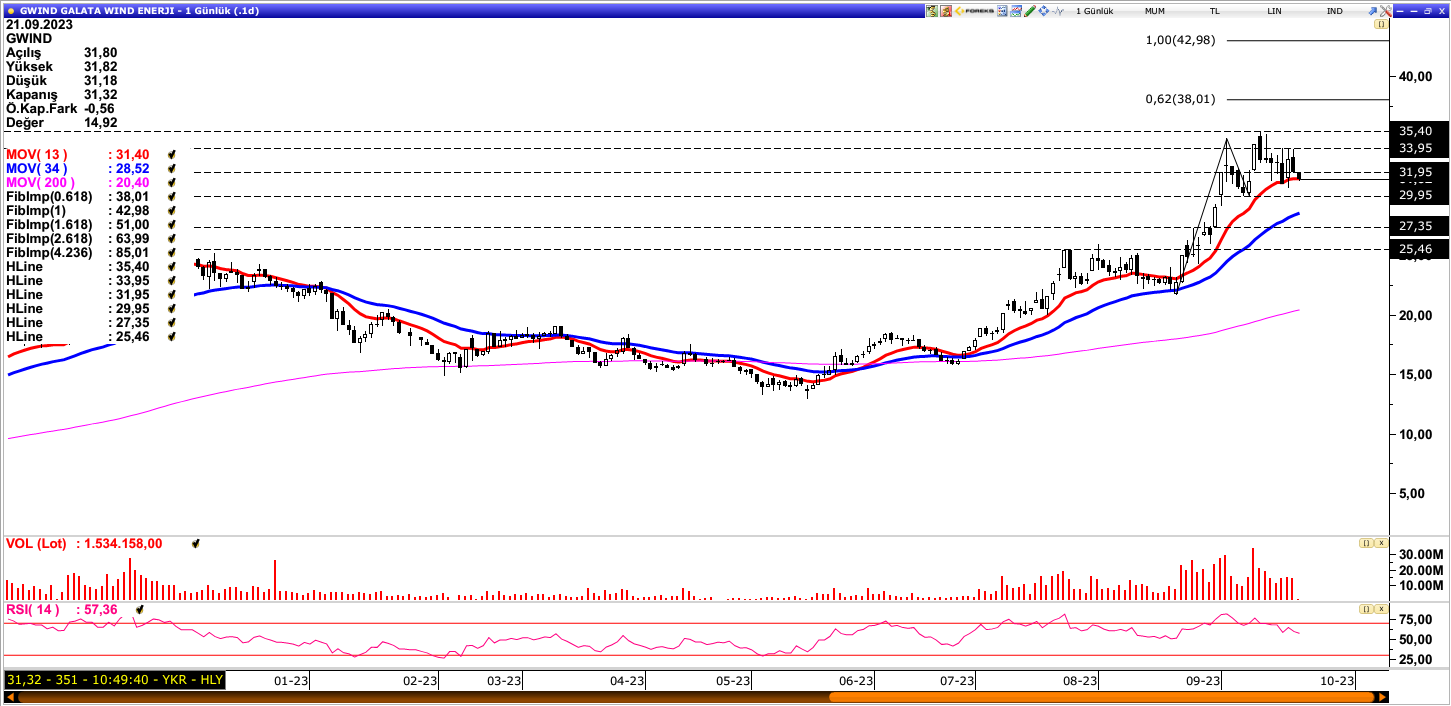
Task: Toggle the FibImp(2.618) checkmark
Action: pos(172,239)
